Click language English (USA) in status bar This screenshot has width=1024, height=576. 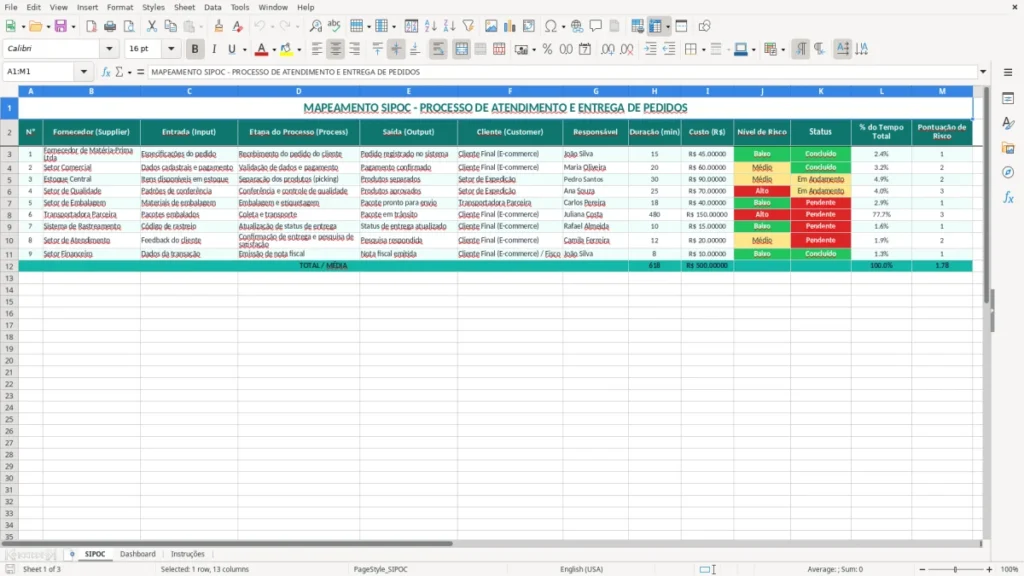point(581,569)
